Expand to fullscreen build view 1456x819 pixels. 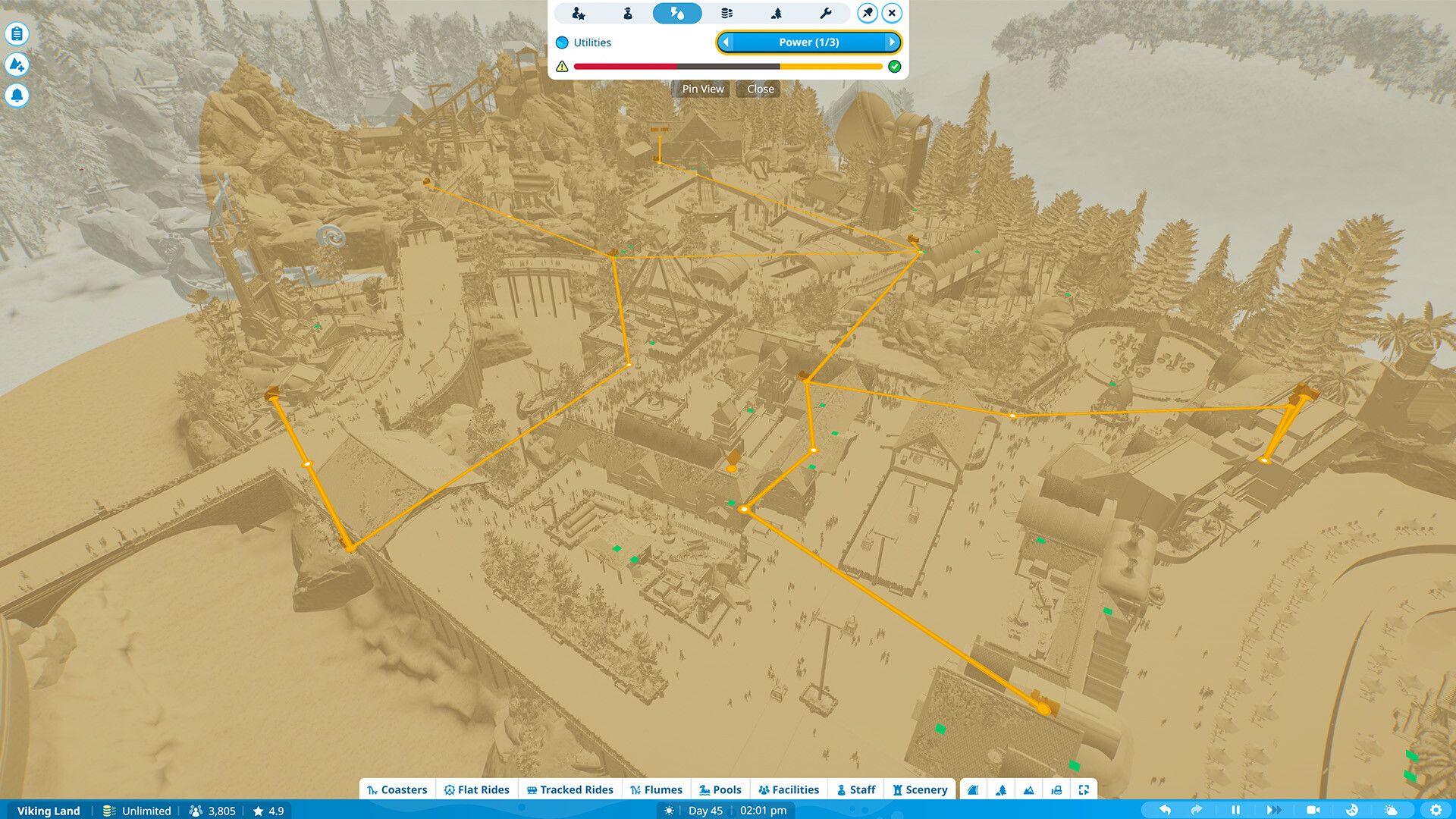point(1084,789)
